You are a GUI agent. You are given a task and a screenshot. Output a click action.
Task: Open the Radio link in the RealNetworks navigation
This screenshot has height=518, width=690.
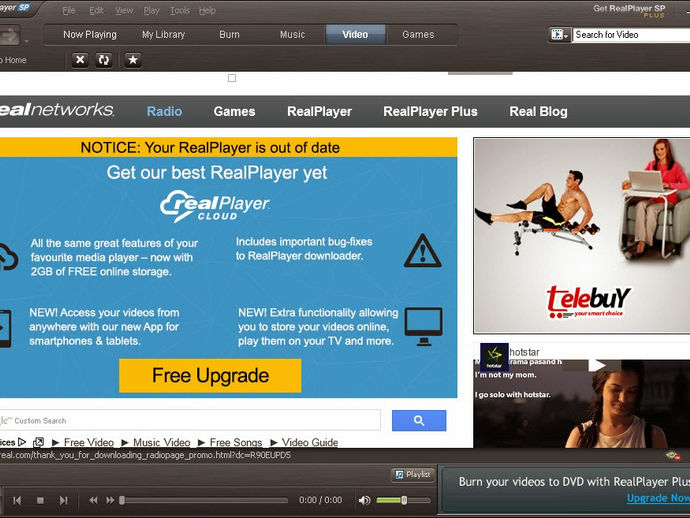(164, 111)
